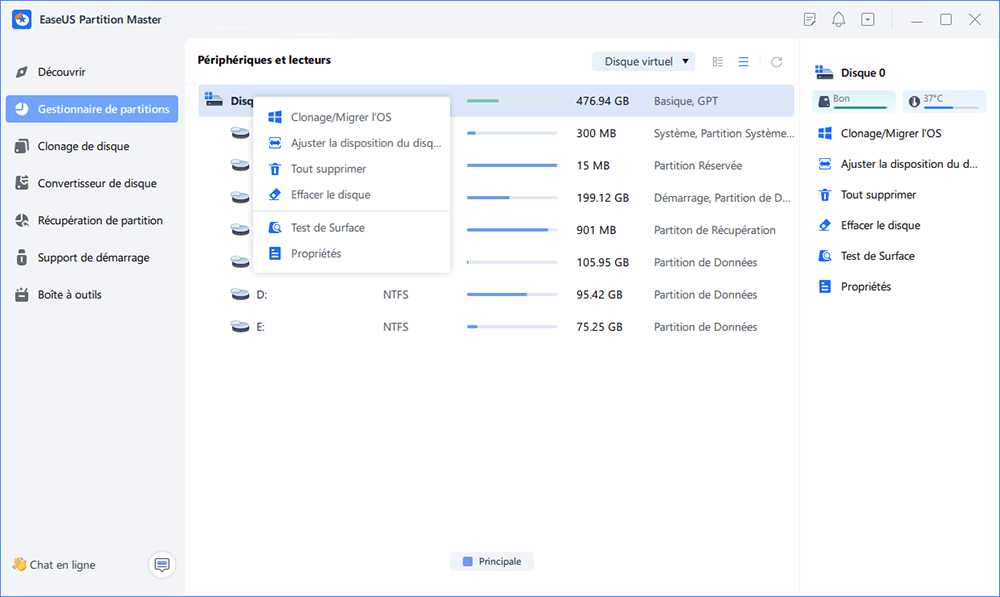Open feedback message icon bottom-left
Viewport: 1000px width, 597px height.
pos(162,564)
